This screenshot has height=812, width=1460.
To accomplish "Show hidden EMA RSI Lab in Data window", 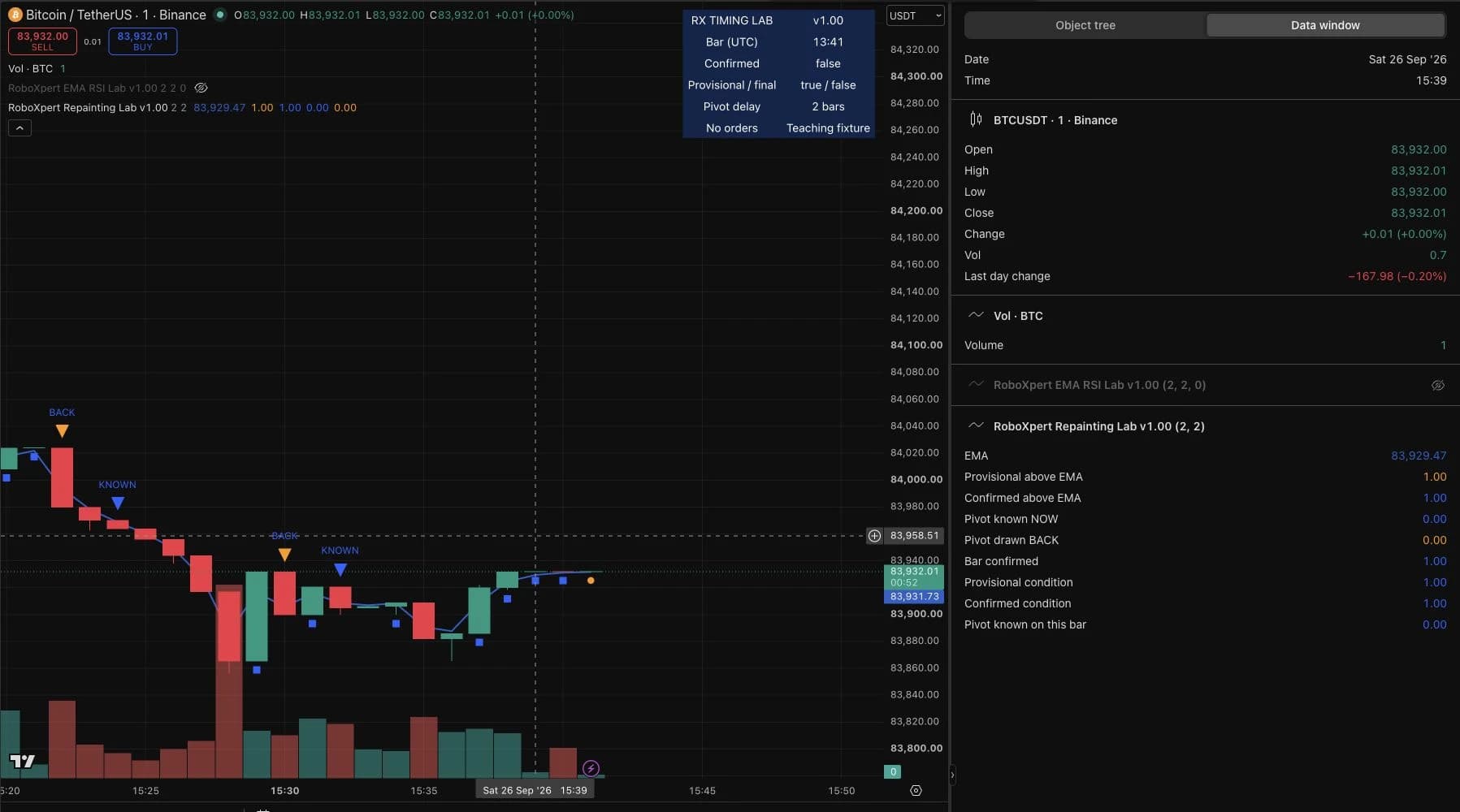I will 1437,385.
